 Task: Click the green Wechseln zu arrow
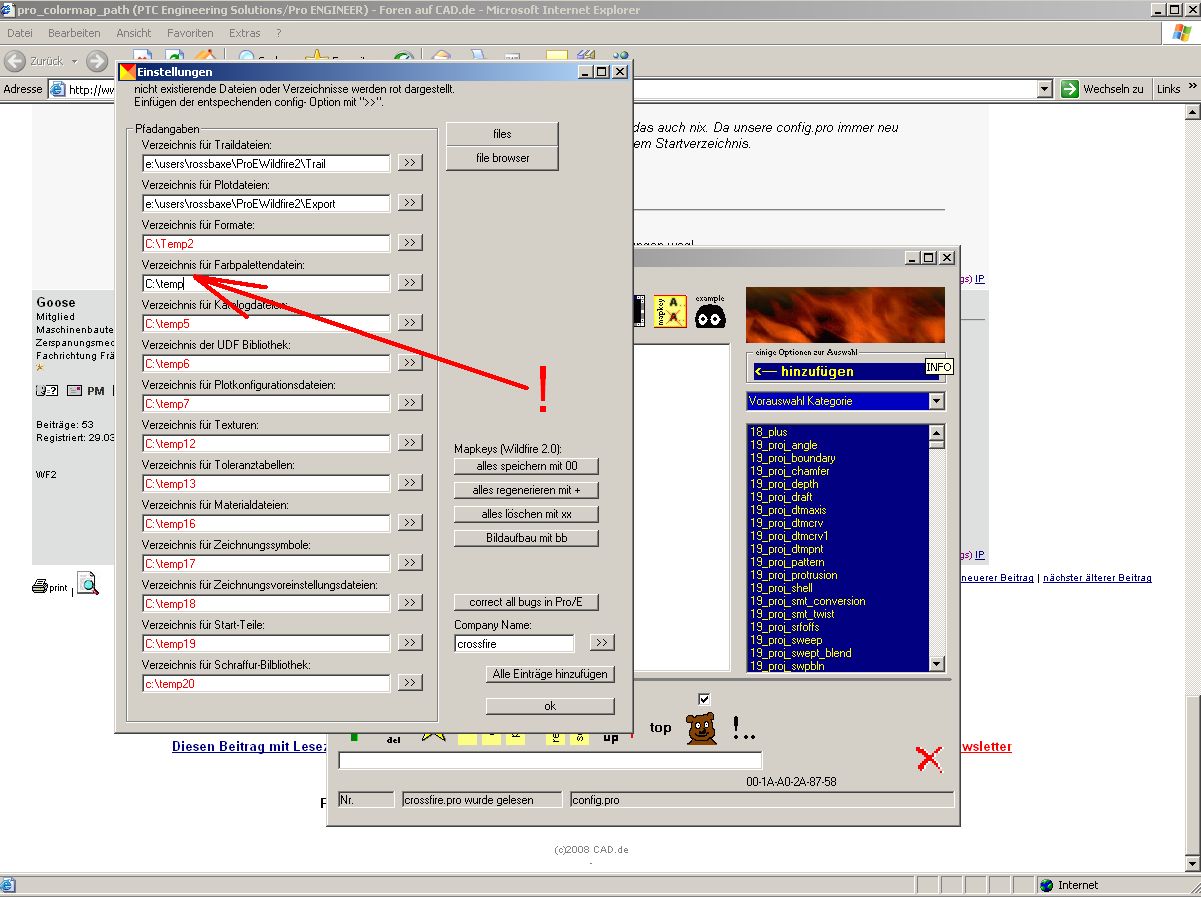coord(1070,89)
